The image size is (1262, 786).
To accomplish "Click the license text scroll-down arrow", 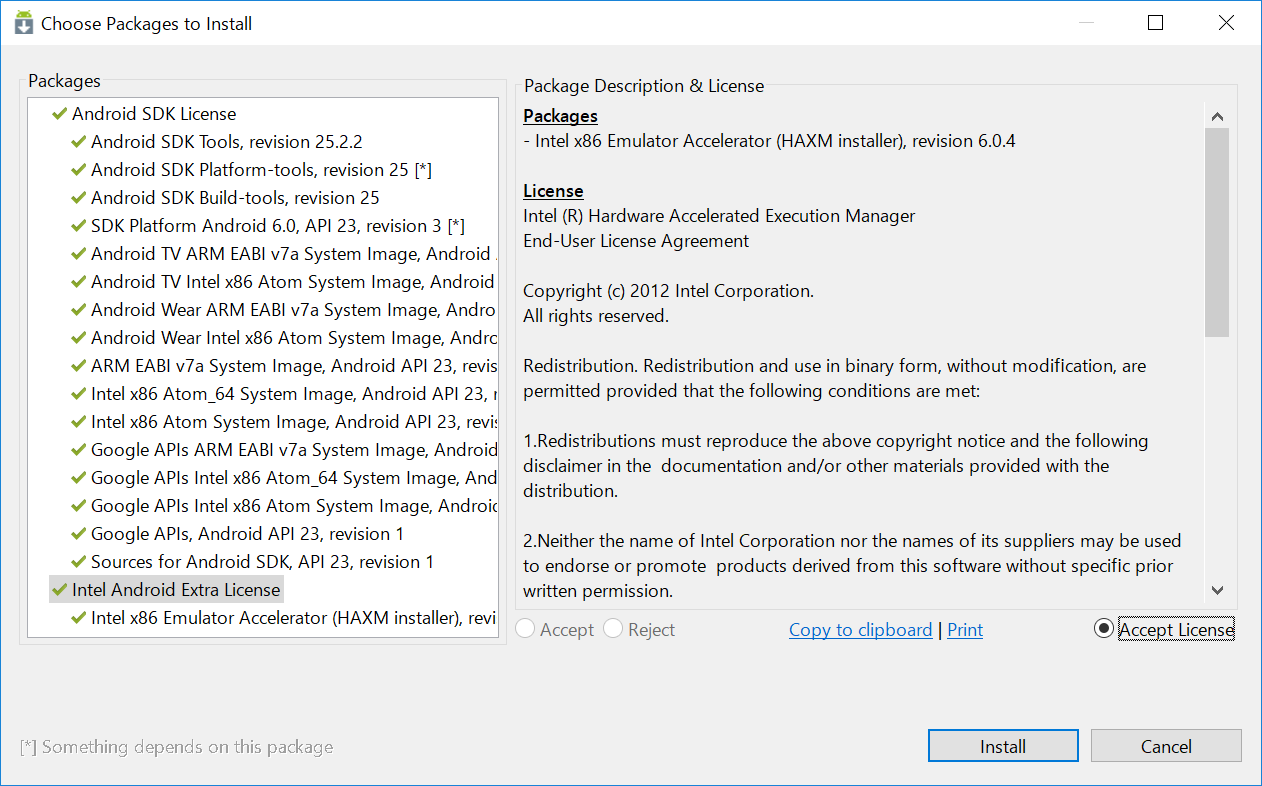I will pyautogui.click(x=1217, y=590).
